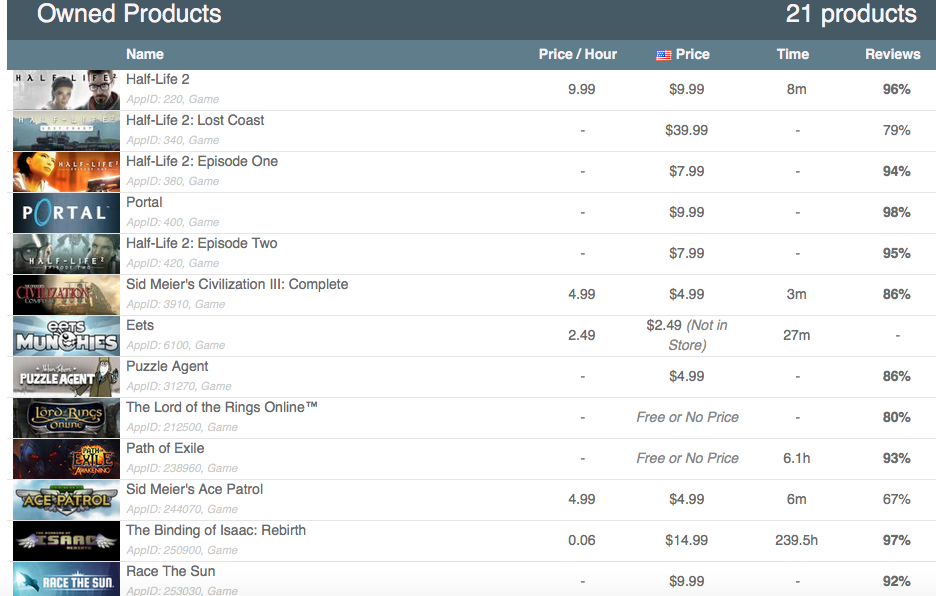Sort by Time column header
Image resolution: width=936 pixels, height=596 pixels.
coord(793,54)
